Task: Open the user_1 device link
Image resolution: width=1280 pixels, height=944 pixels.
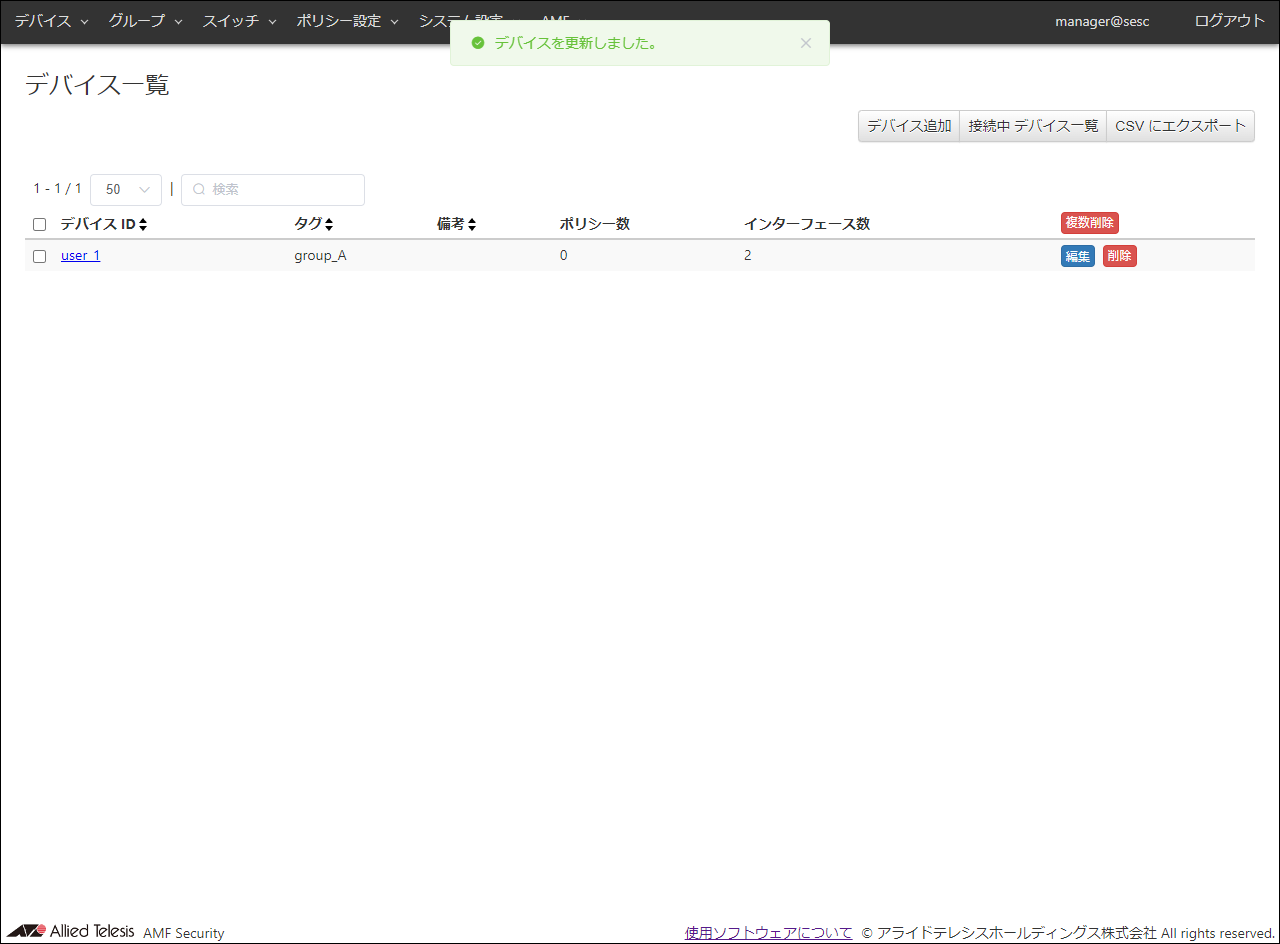Action: point(80,256)
